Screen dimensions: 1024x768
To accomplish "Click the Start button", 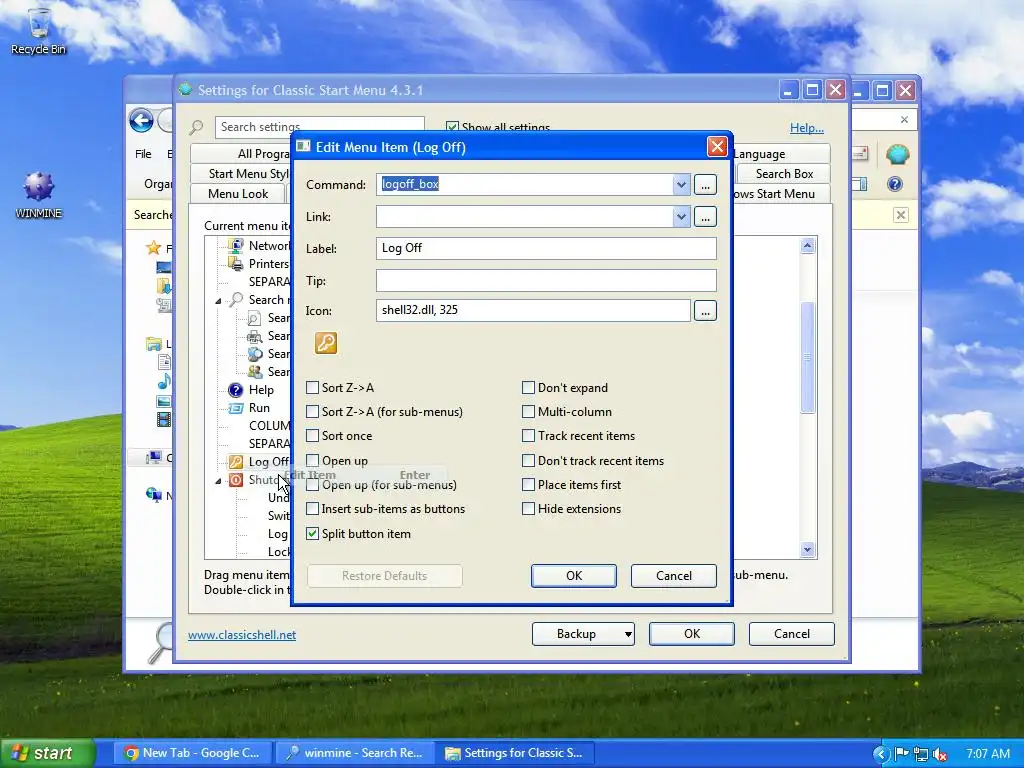I will point(47,754).
